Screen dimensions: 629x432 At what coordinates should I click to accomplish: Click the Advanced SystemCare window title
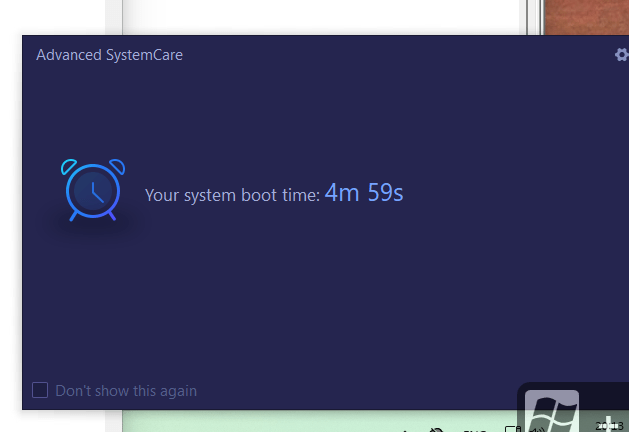coord(110,55)
